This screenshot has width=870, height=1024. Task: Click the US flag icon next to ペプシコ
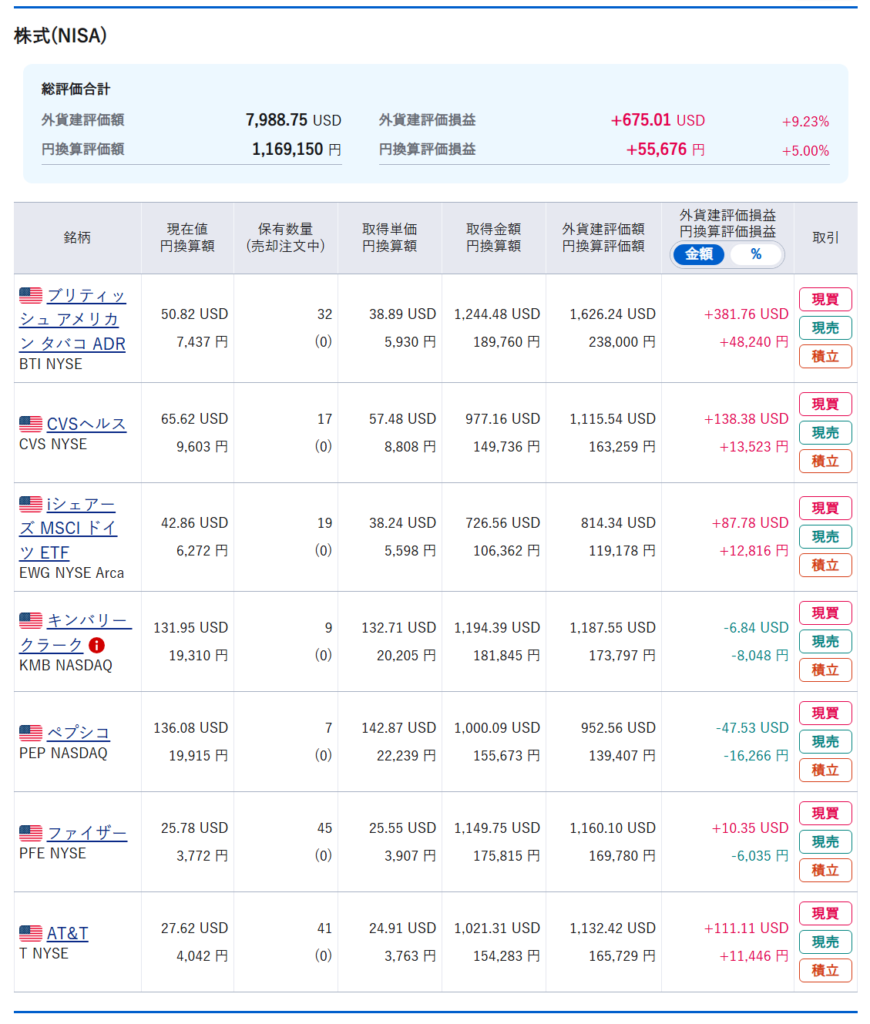tap(31, 733)
